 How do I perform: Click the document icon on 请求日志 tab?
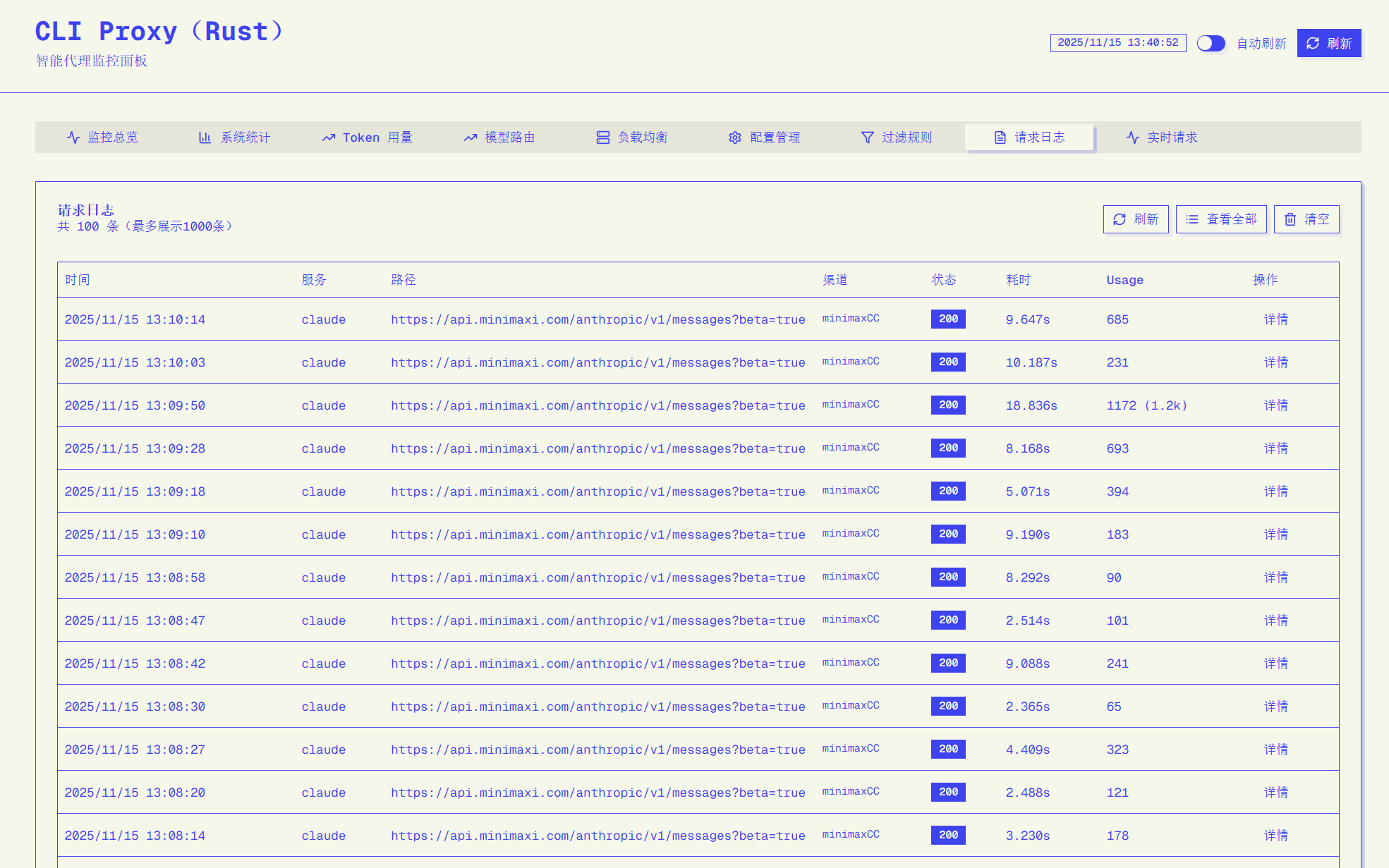[x=1000, y=137]
